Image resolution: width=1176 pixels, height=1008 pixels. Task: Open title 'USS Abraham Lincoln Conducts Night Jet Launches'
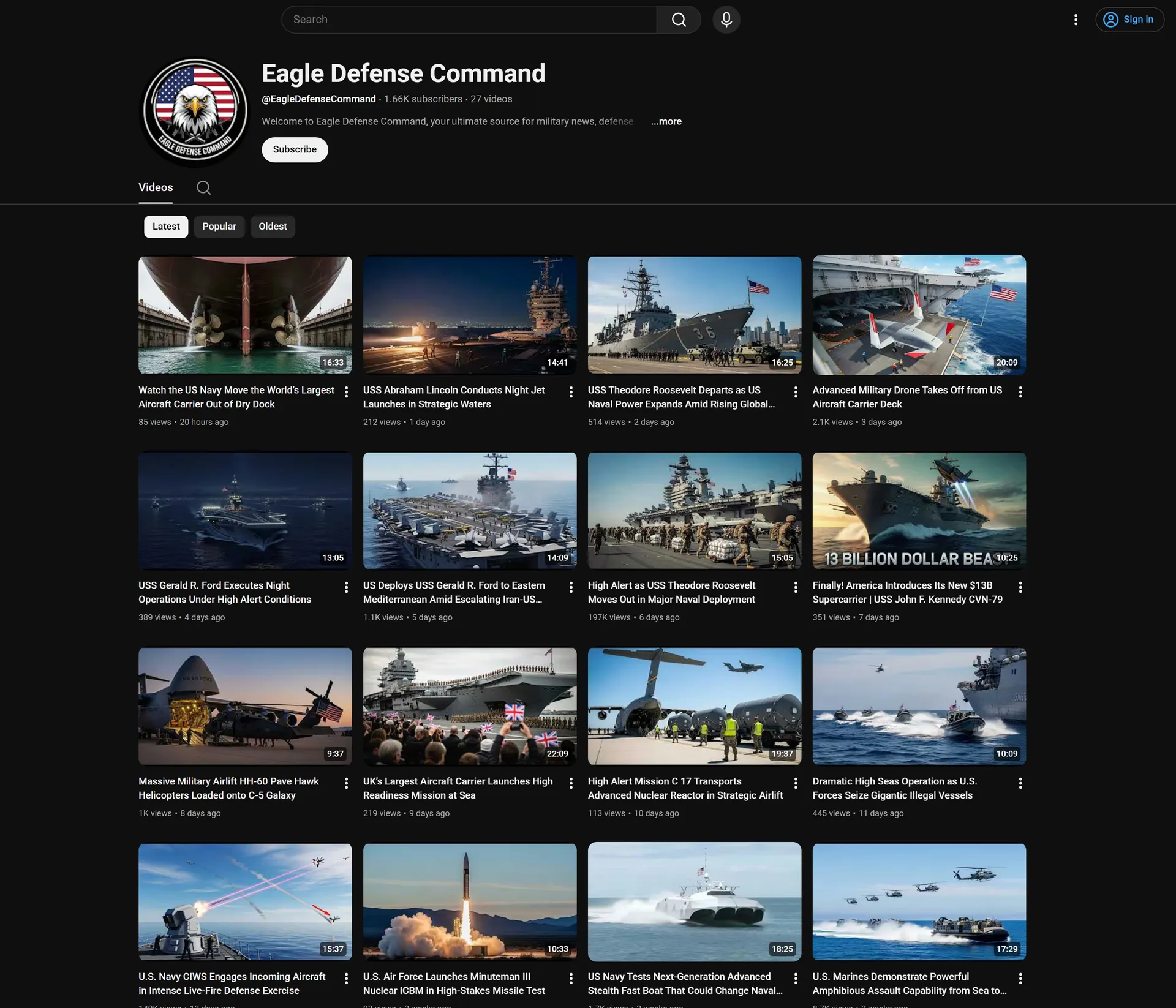[x=454, y=397]
